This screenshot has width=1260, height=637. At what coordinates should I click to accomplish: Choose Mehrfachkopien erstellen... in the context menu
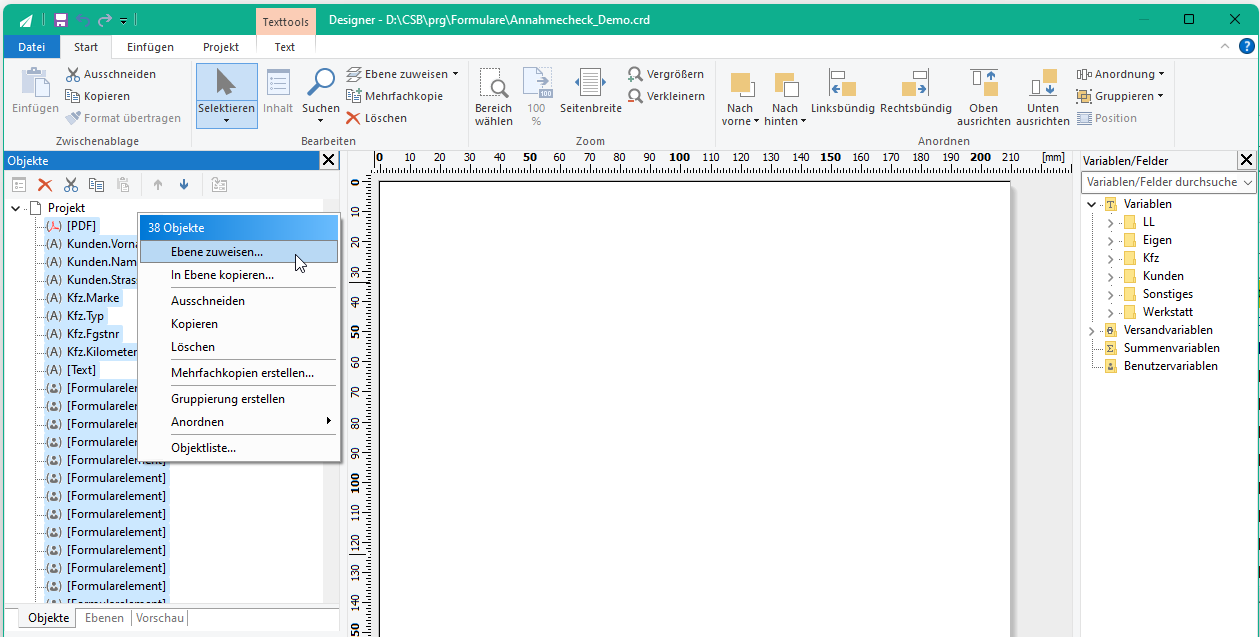pos(239,373)
